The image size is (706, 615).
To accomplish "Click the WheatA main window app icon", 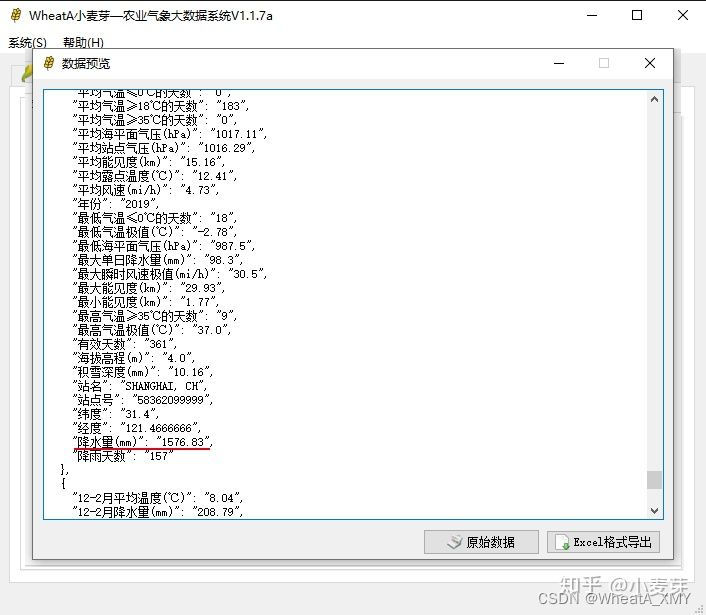I will [x=15, y=15].
